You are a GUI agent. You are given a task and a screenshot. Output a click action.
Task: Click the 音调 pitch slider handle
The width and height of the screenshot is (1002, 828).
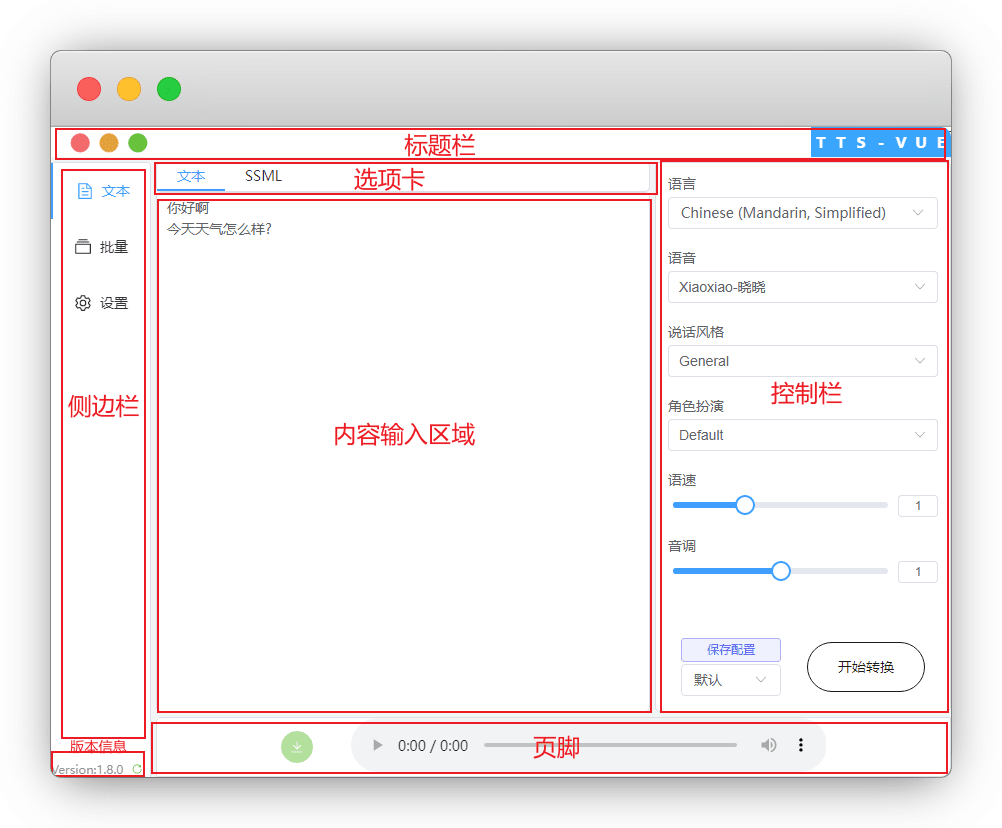[781, 571]
